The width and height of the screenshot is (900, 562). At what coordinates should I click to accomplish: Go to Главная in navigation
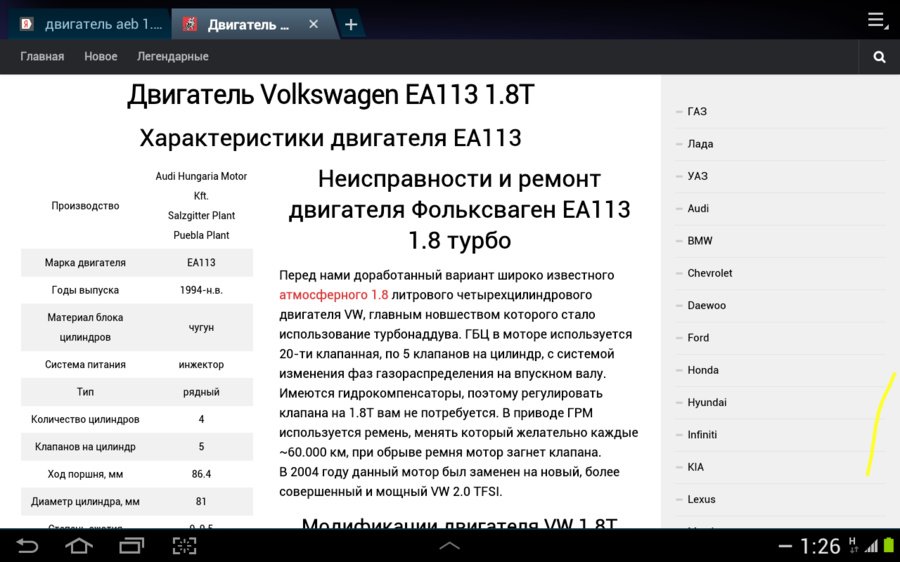click(42, 56)
